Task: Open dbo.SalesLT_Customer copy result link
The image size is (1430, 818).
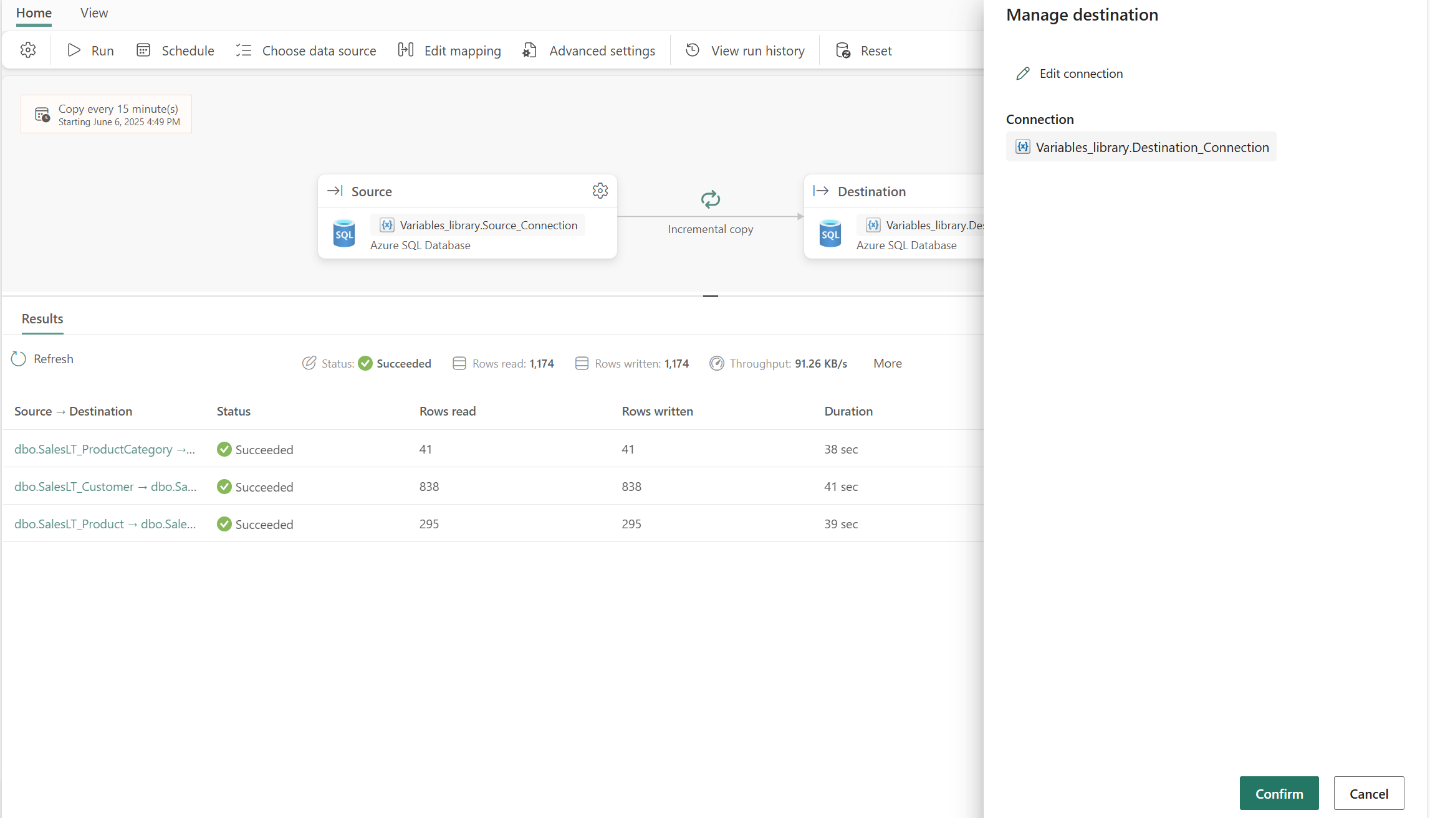Action: pos(105,487)
